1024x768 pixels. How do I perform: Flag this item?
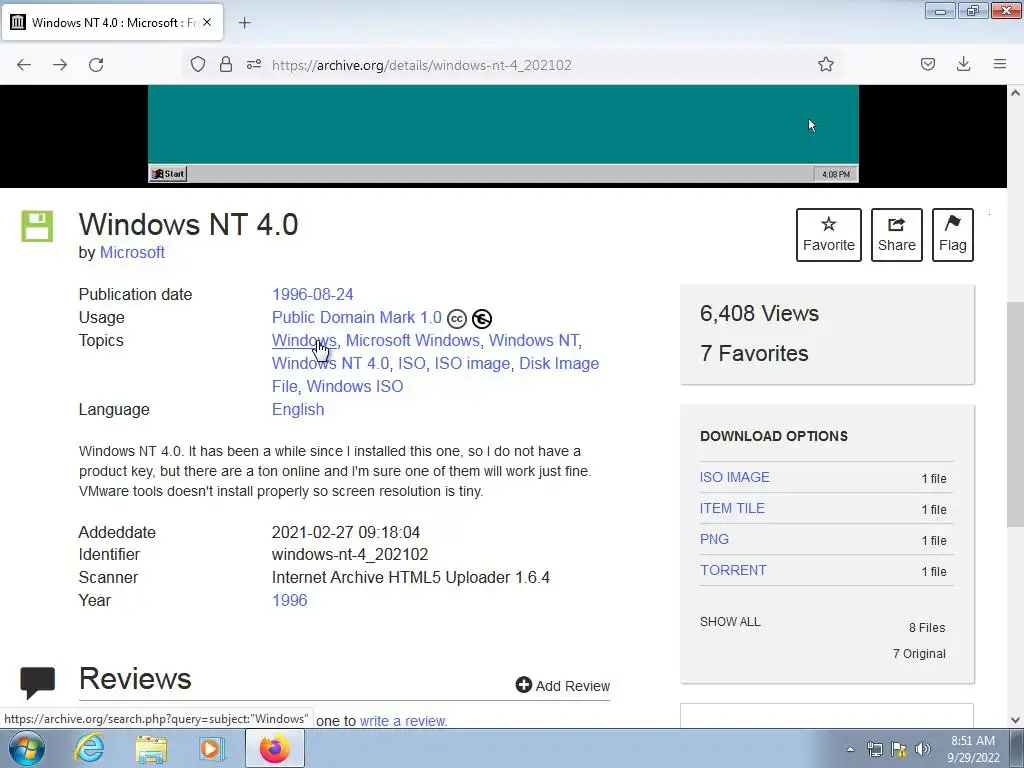[953, 235]
